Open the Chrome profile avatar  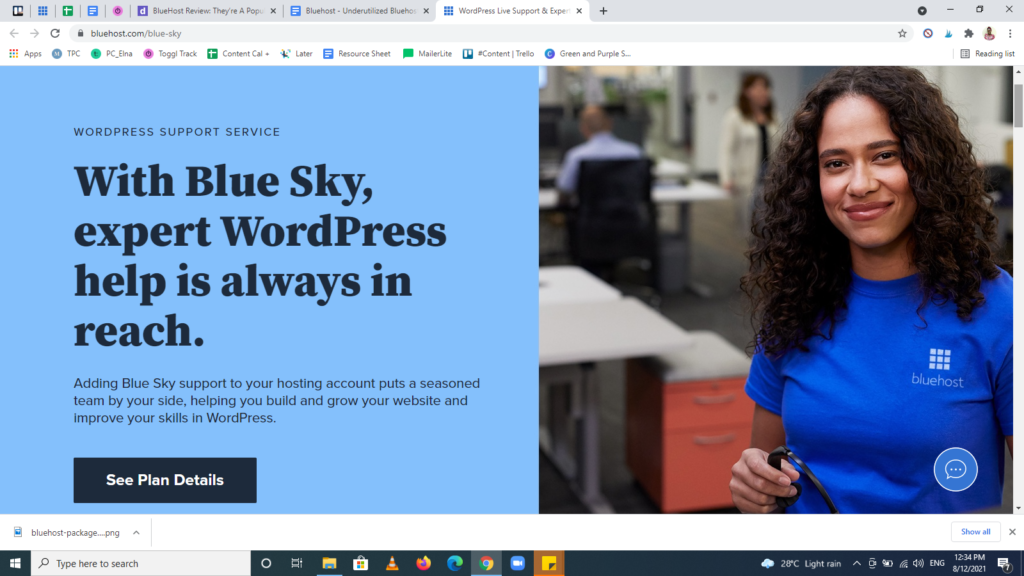(x=989, y=33)
